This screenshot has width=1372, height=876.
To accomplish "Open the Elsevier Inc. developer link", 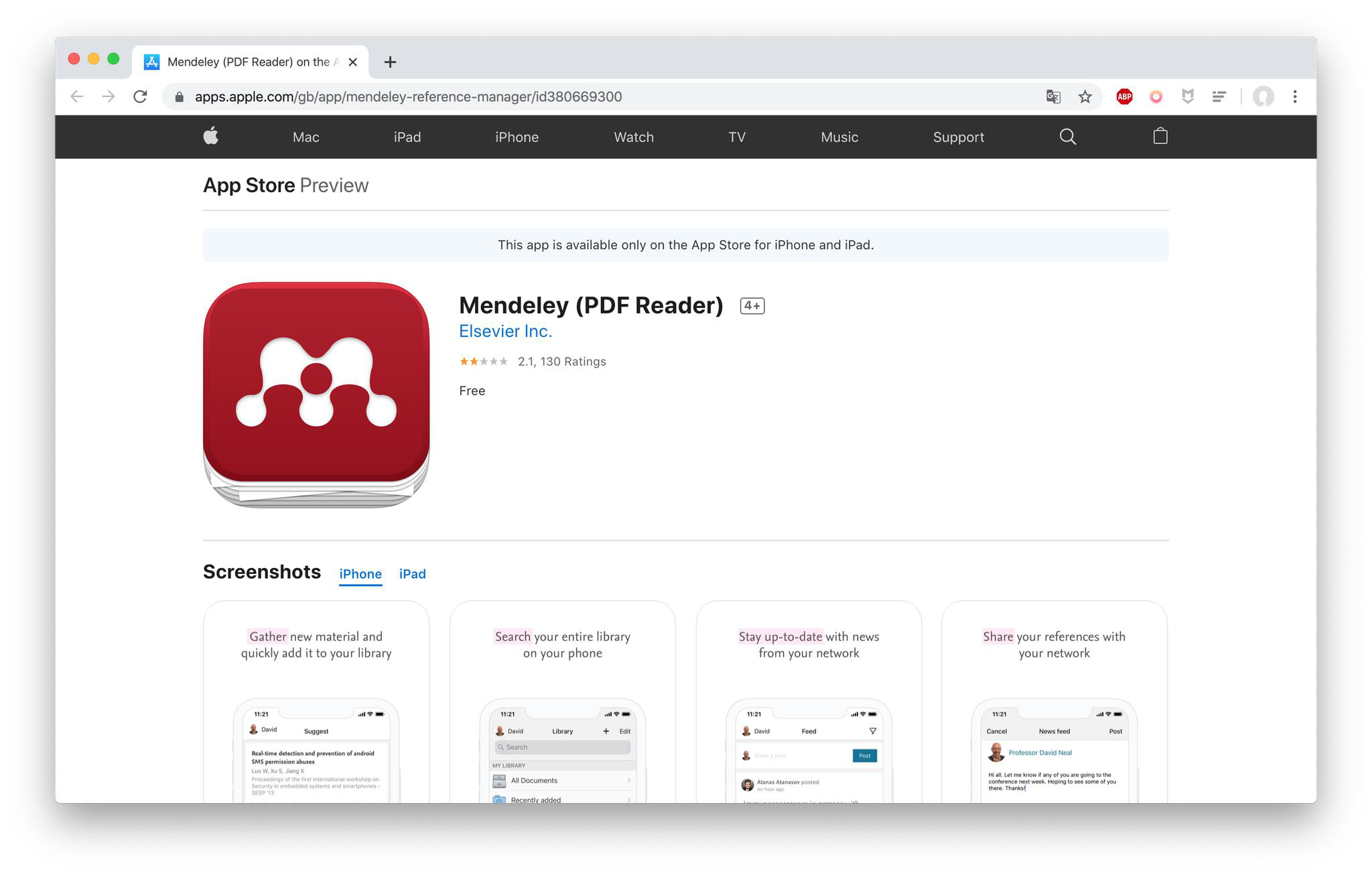I will coord(505,331).
